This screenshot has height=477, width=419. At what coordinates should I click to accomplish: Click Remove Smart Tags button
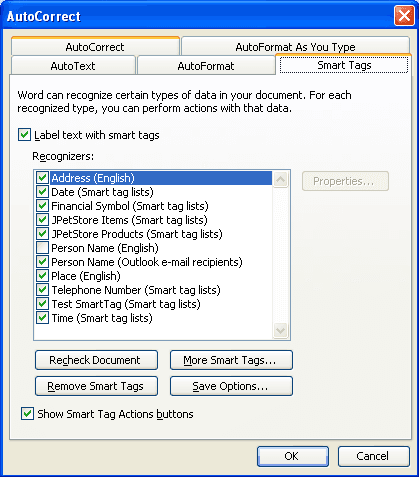click(x=96, y=386)
